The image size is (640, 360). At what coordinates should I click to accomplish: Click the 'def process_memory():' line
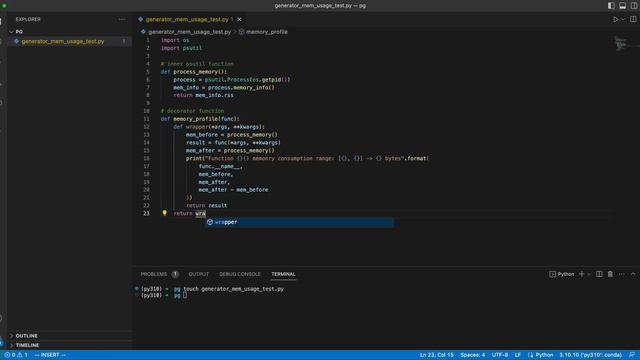pyautogui.click(x=194, y=71)
